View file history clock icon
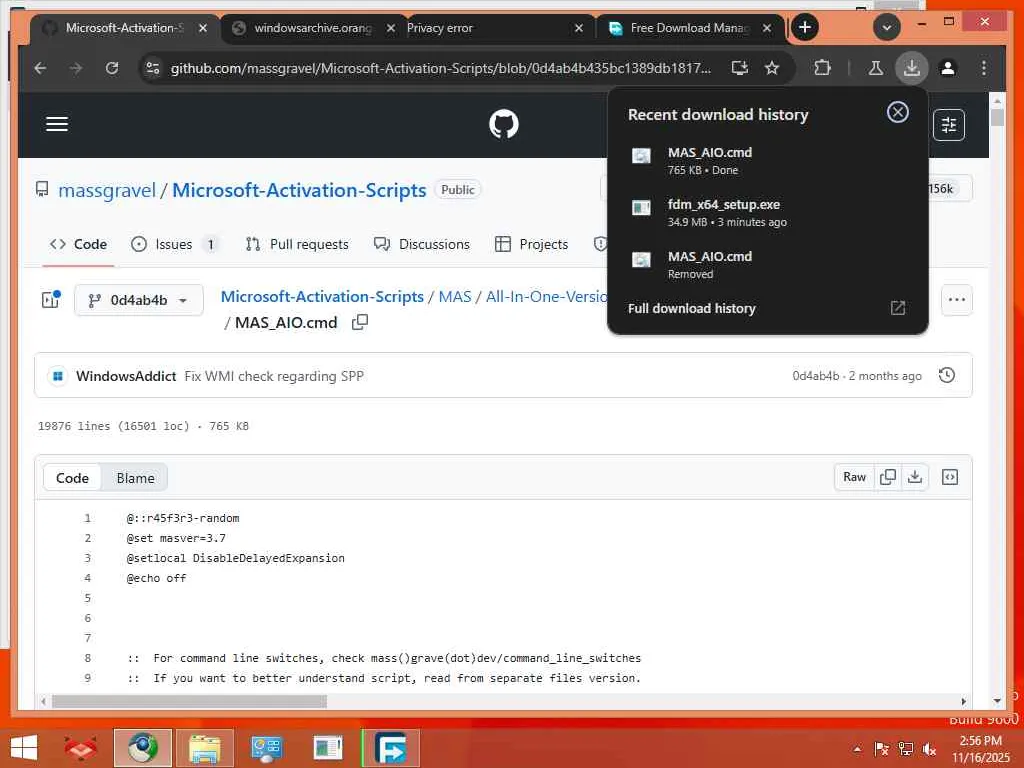The image size is (1024, 768). [946, 376]
